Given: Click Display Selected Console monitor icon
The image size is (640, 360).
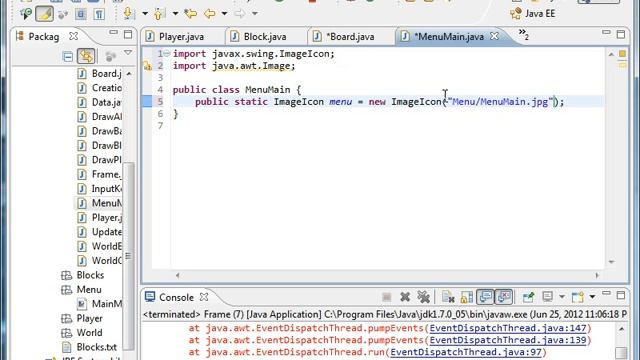Looking at the screenshot, I should point(548,297).
